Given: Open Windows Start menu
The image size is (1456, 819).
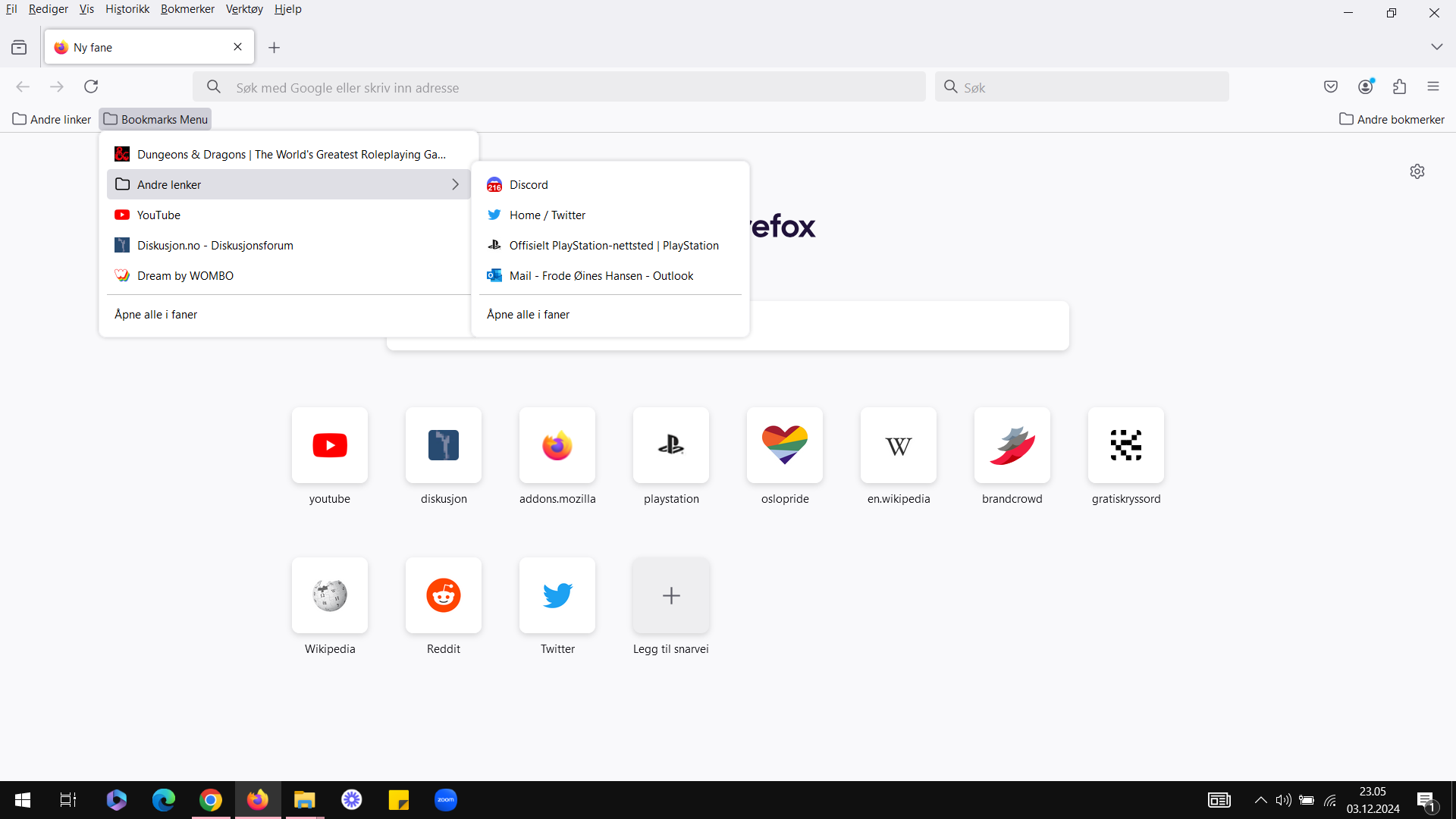Looking at the screenshot, I should pyautogui.click(x=23, y=799).
